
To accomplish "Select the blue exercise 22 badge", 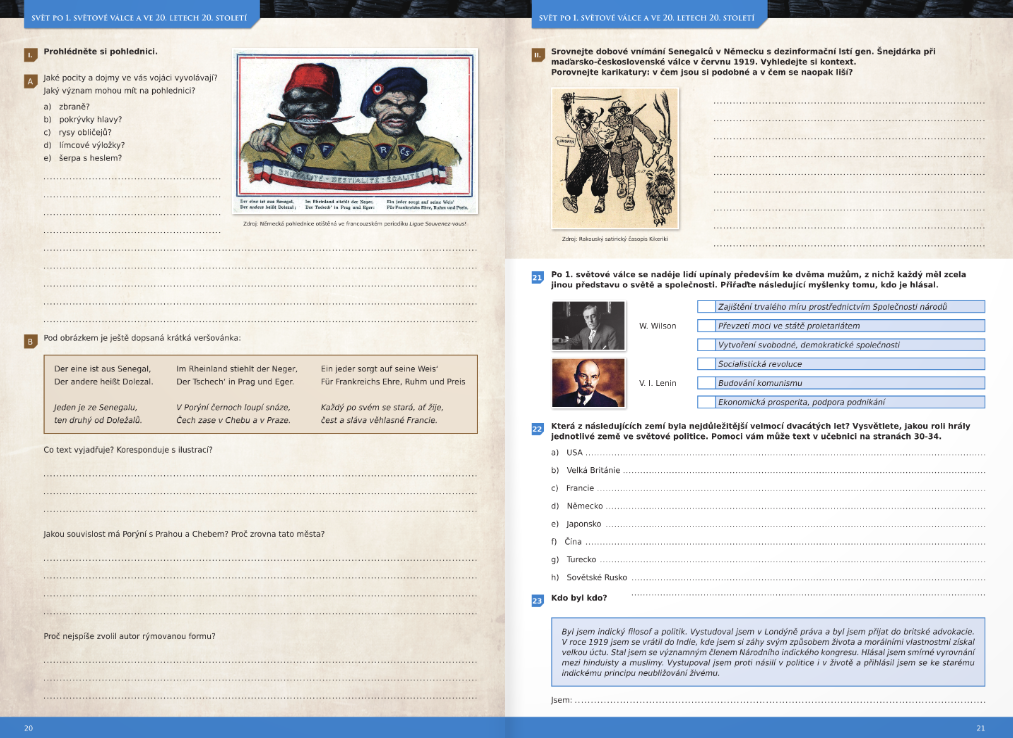I will (x=537, y=429).
